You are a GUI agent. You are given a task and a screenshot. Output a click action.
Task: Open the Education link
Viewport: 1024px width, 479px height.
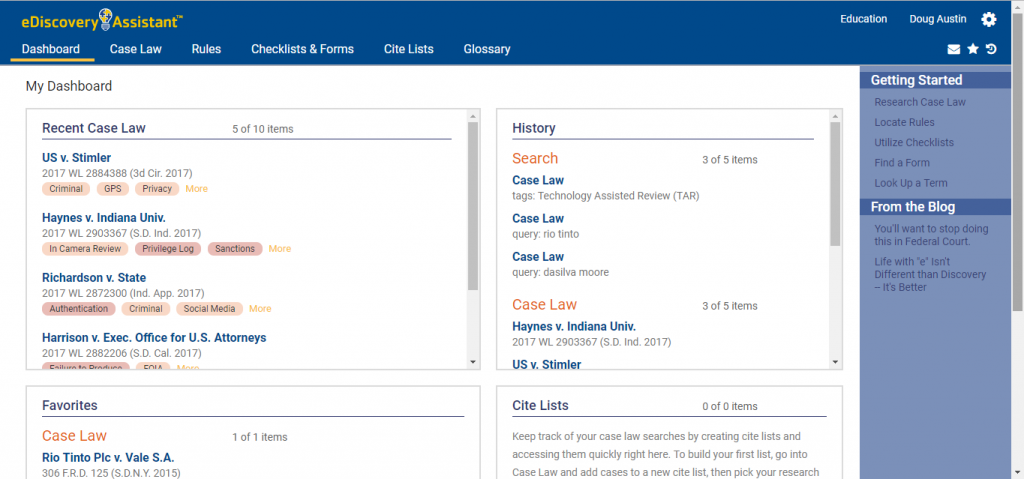[x=863, y=19]
